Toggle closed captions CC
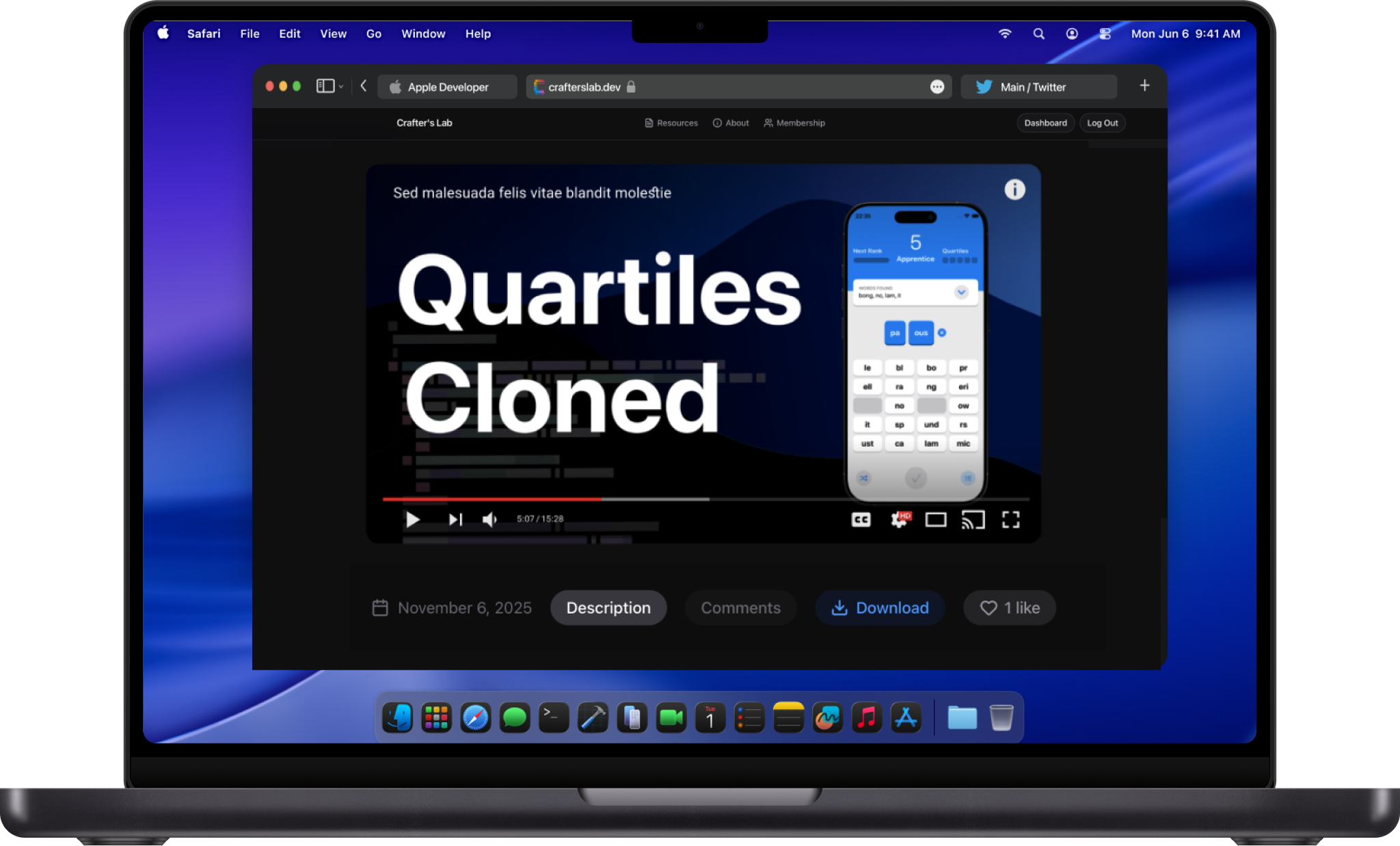This screenshot has height=846, width=1400. tap(861, 520)
